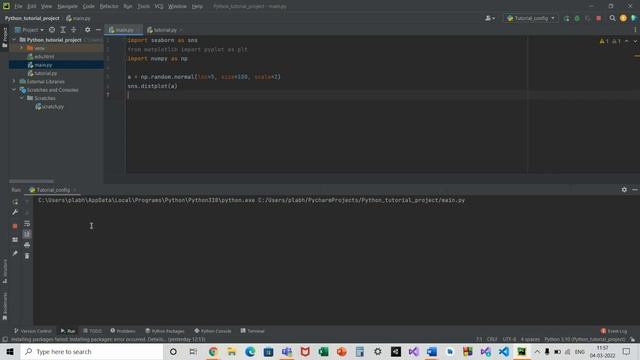The width and height of the screenshot is (640, 360).
Task: Open the File menu
Action: 18,7
